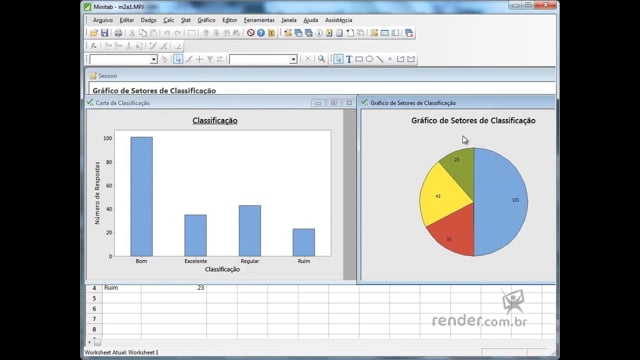Open the Assistência menu
640x360 pixels.
pyautogui.click(x=338, y=20)
